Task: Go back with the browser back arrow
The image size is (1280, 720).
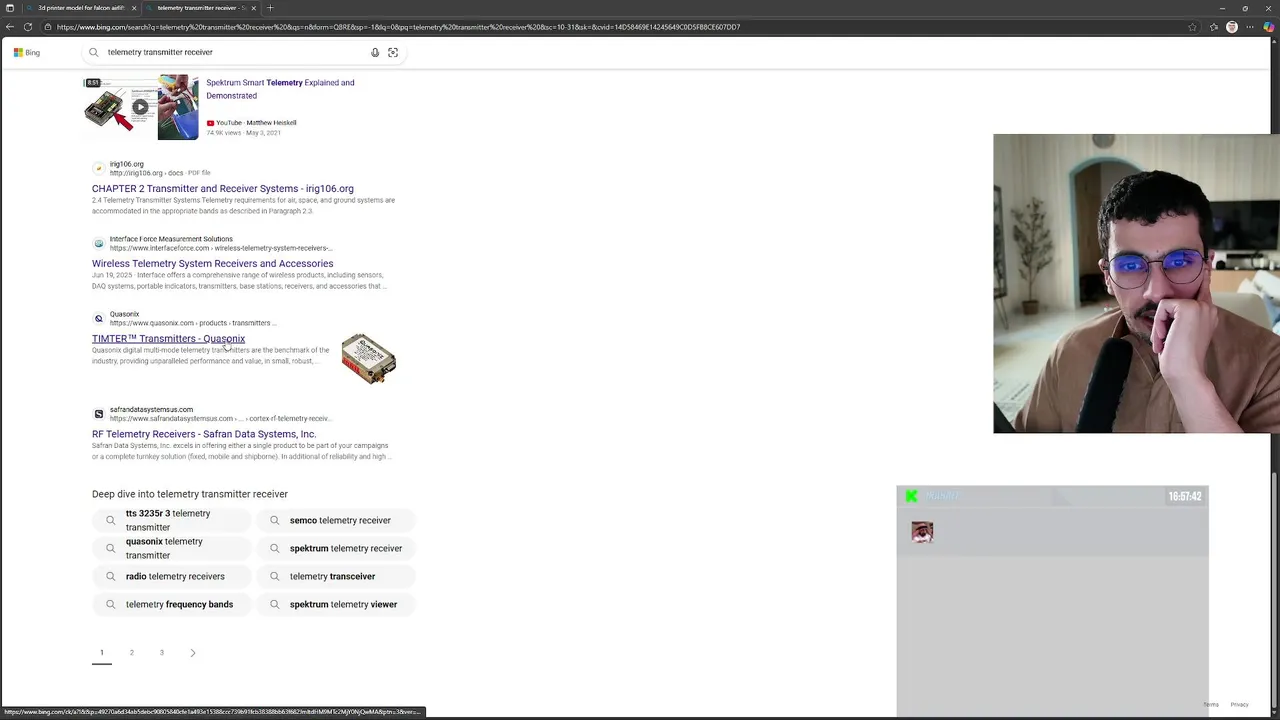Action: [10, 27]
